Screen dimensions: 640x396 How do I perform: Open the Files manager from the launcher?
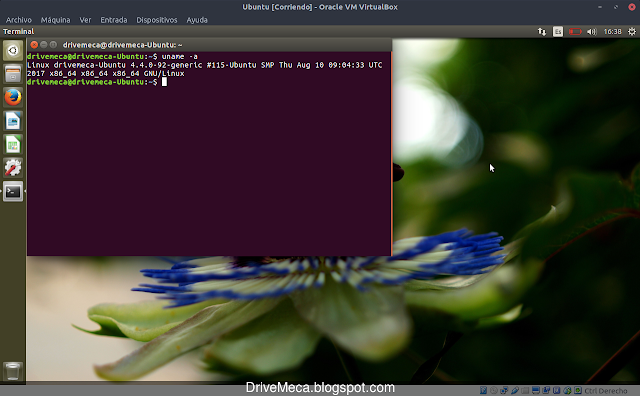tap(13, 74)
